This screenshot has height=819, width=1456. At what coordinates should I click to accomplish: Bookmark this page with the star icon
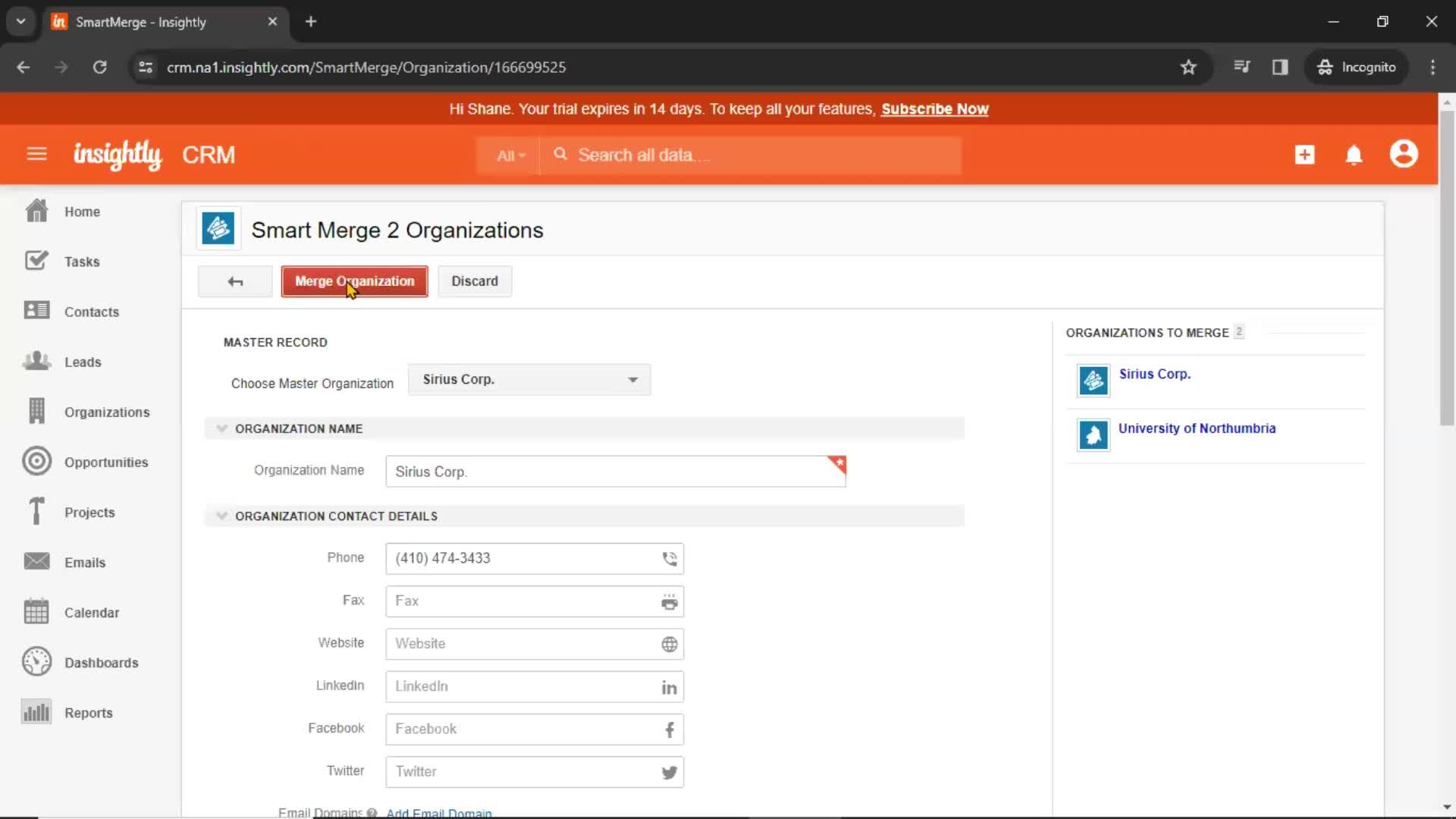click(x=1188, y=67)
